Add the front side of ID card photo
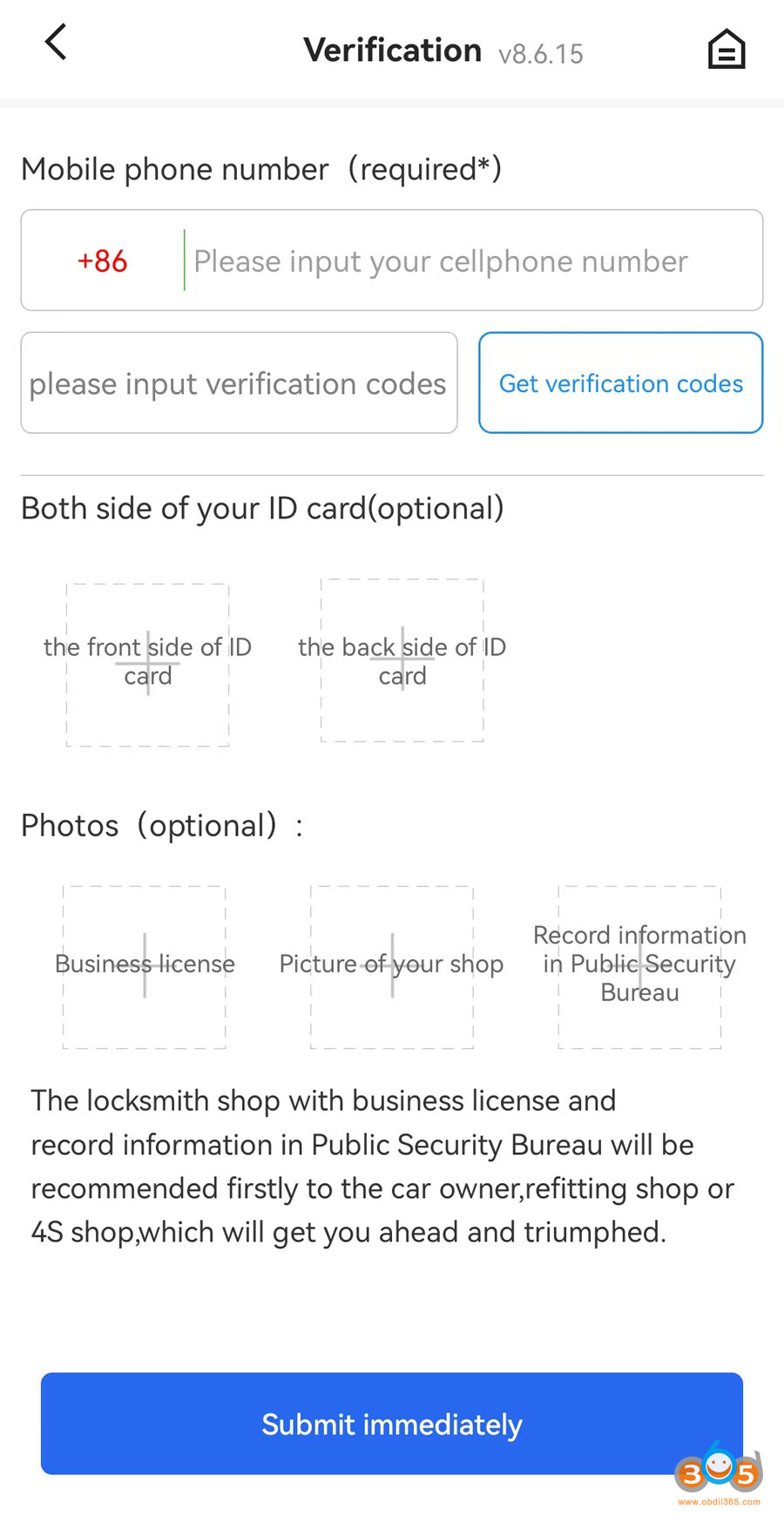The height and width of the screenshot is (1536, 784). pos(148,664)
